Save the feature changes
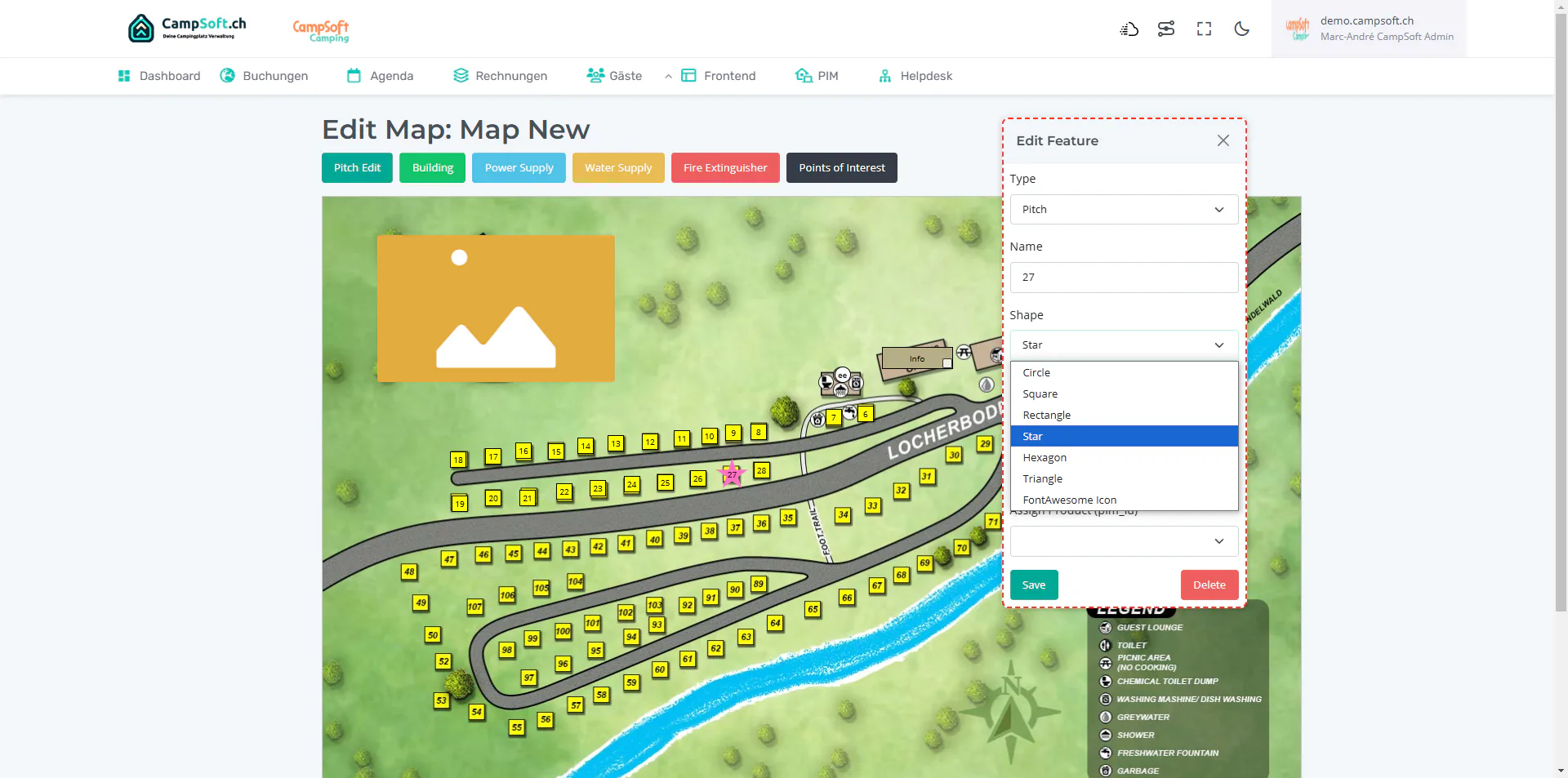 [1034, 585]
